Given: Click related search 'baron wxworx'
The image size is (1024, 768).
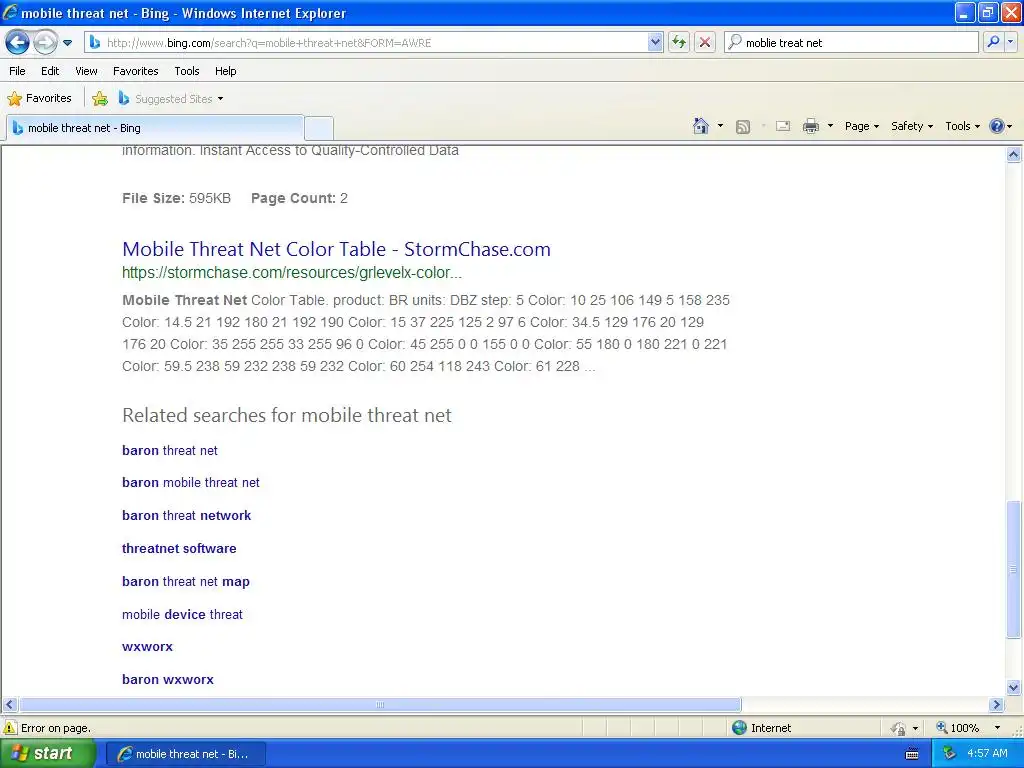Looking at the screenshot, I should [168, 679].
